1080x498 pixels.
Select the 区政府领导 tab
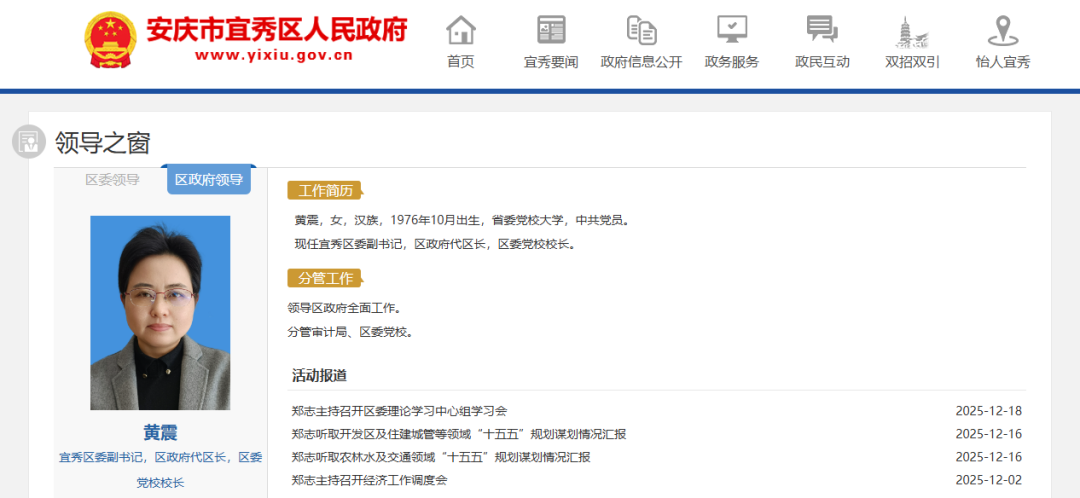coord(209,180)
